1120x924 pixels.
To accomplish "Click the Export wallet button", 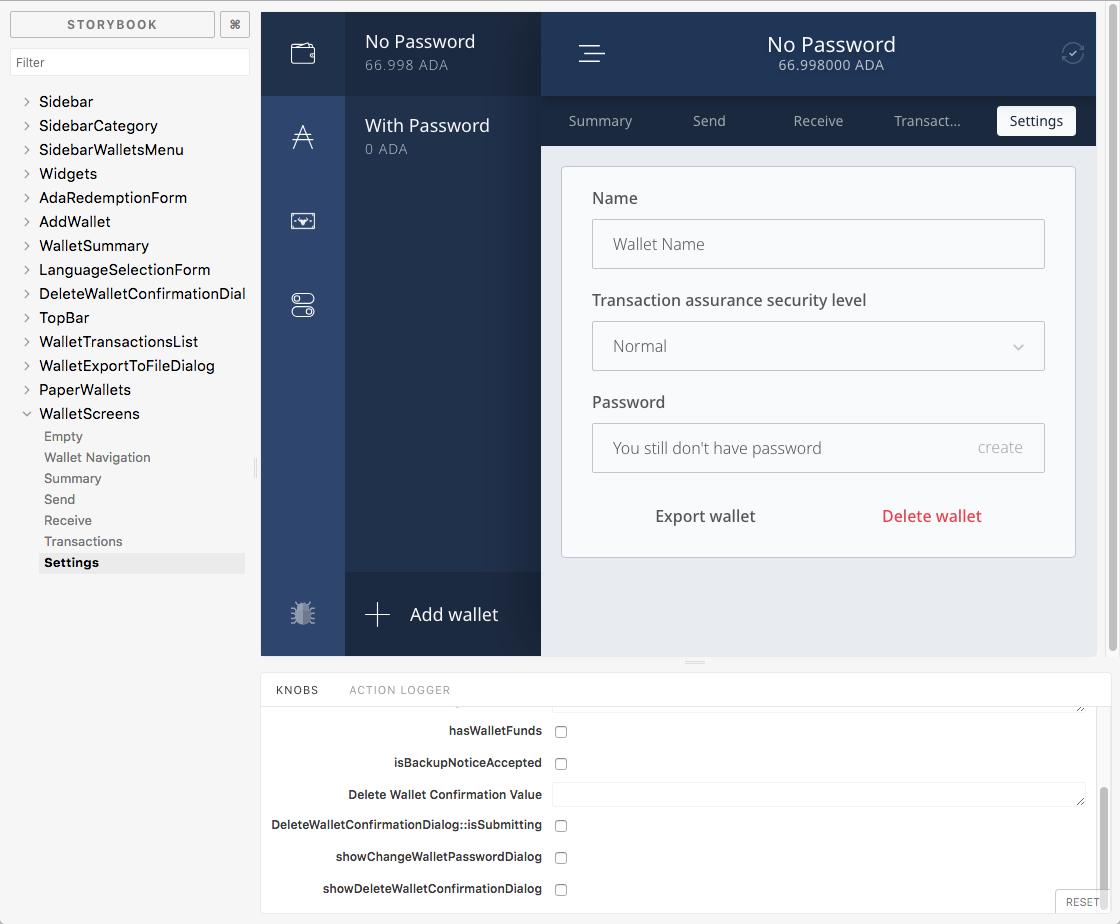I will pyautogui.click(x=705, y=516).
